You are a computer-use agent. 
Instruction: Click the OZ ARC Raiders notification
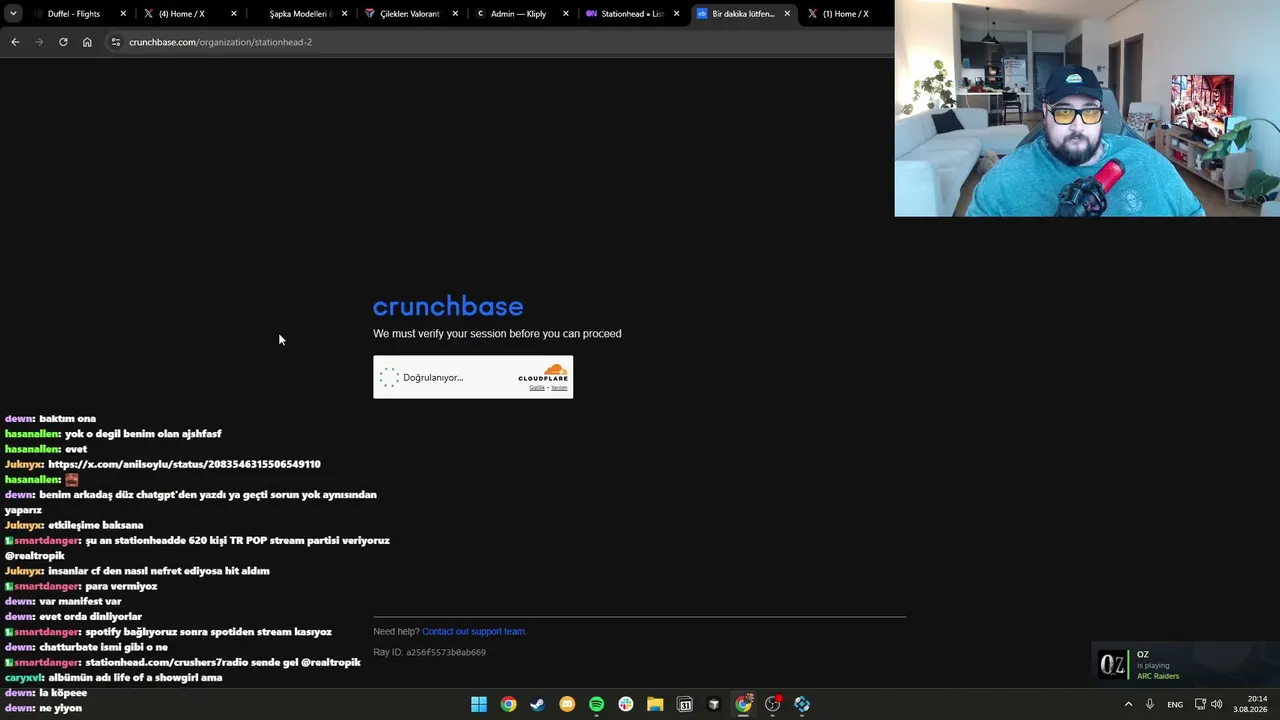[x=1186, y=665]
